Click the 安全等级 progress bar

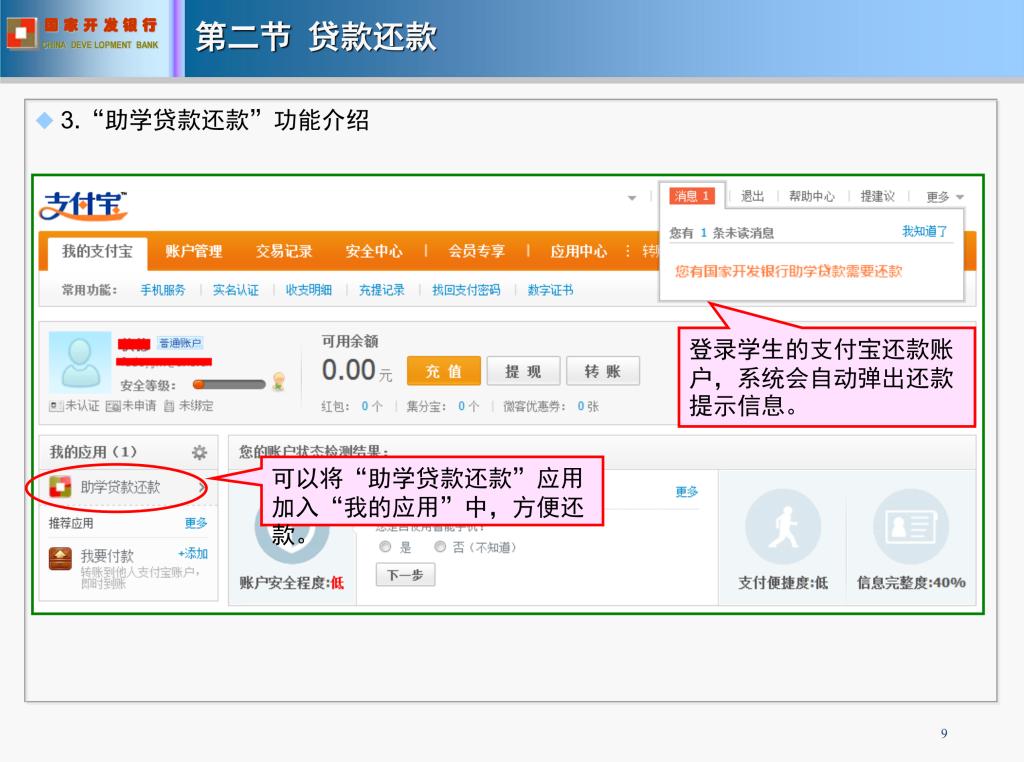click(229, 384)
